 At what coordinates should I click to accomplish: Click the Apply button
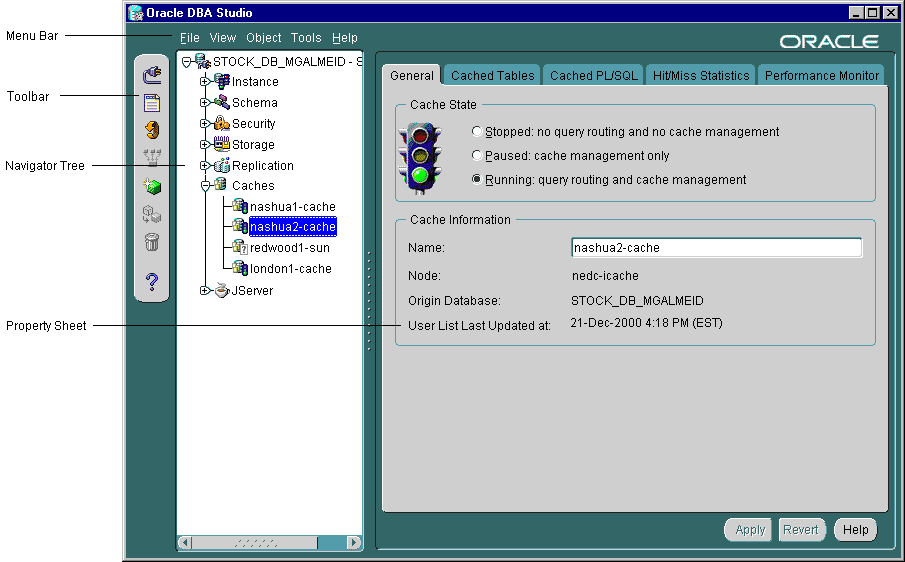[750, 530]
